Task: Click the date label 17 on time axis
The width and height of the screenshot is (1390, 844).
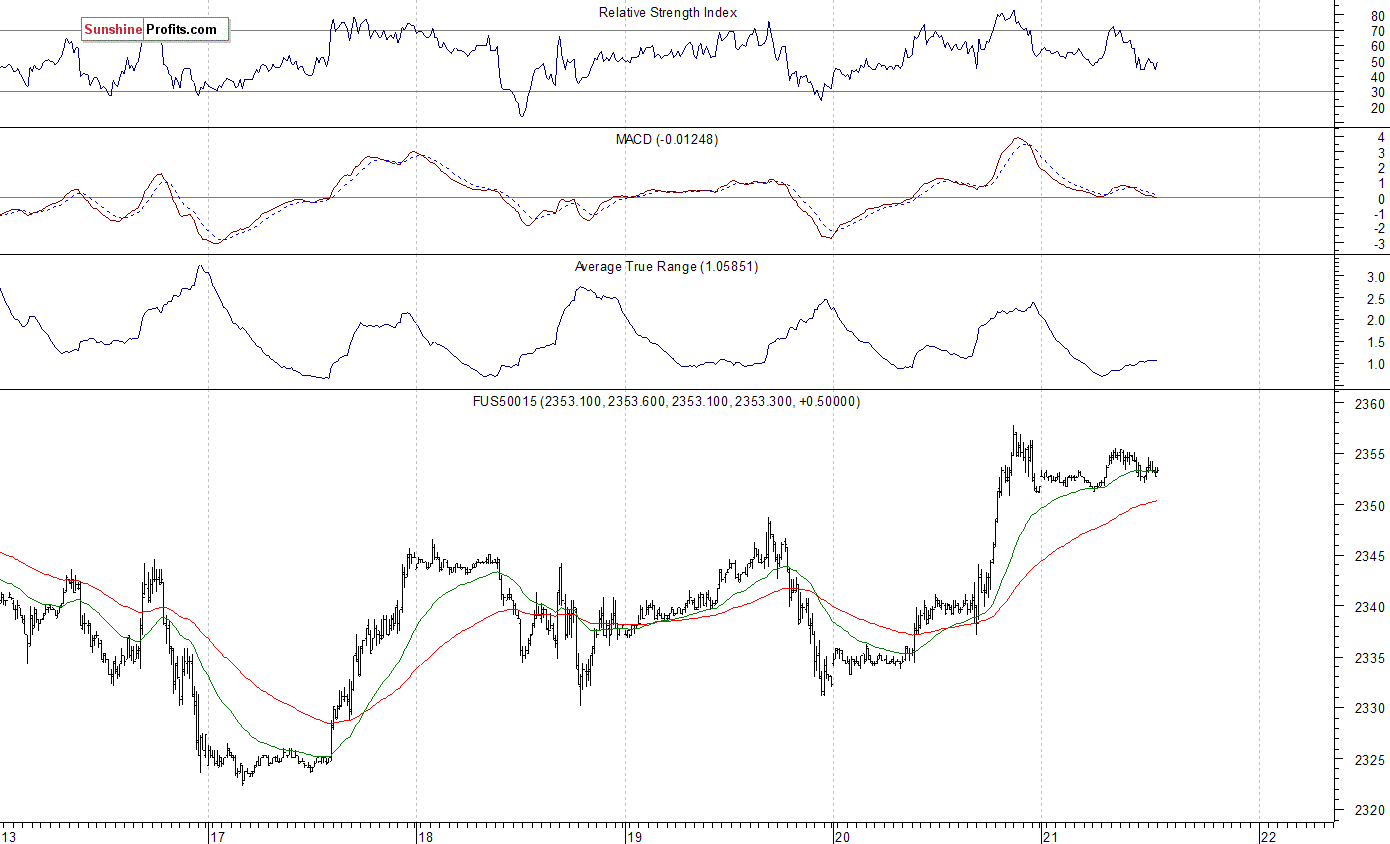Action: click(219, 836)
